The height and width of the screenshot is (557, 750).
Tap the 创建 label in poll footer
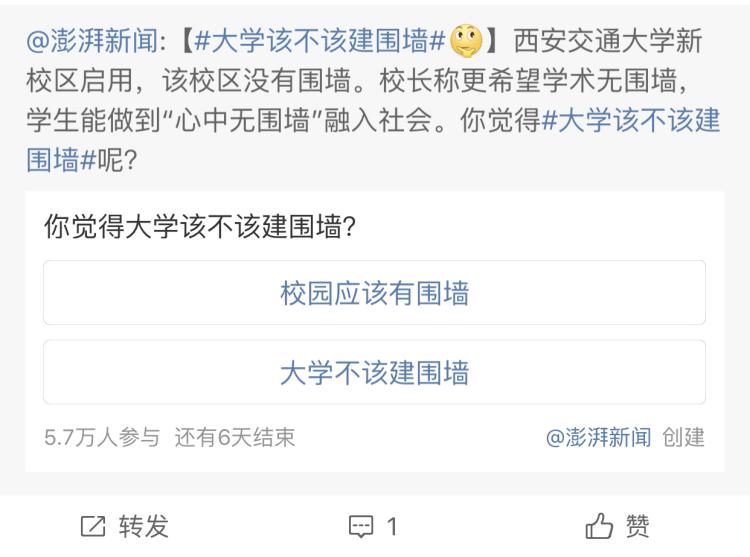[x=684, y=437]
